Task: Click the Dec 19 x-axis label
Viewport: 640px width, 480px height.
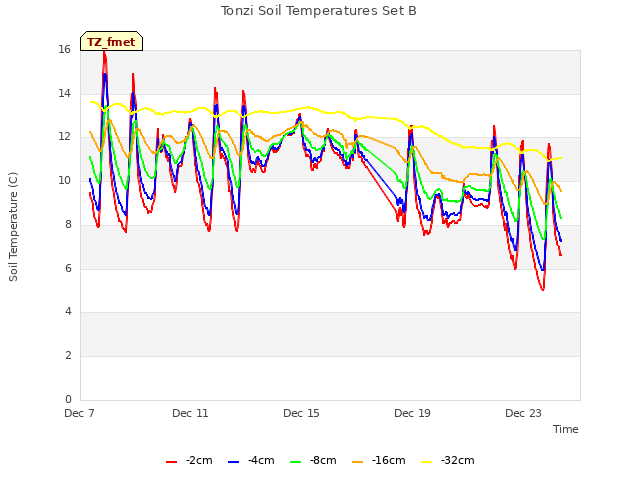Action: [x=412, y=413]
